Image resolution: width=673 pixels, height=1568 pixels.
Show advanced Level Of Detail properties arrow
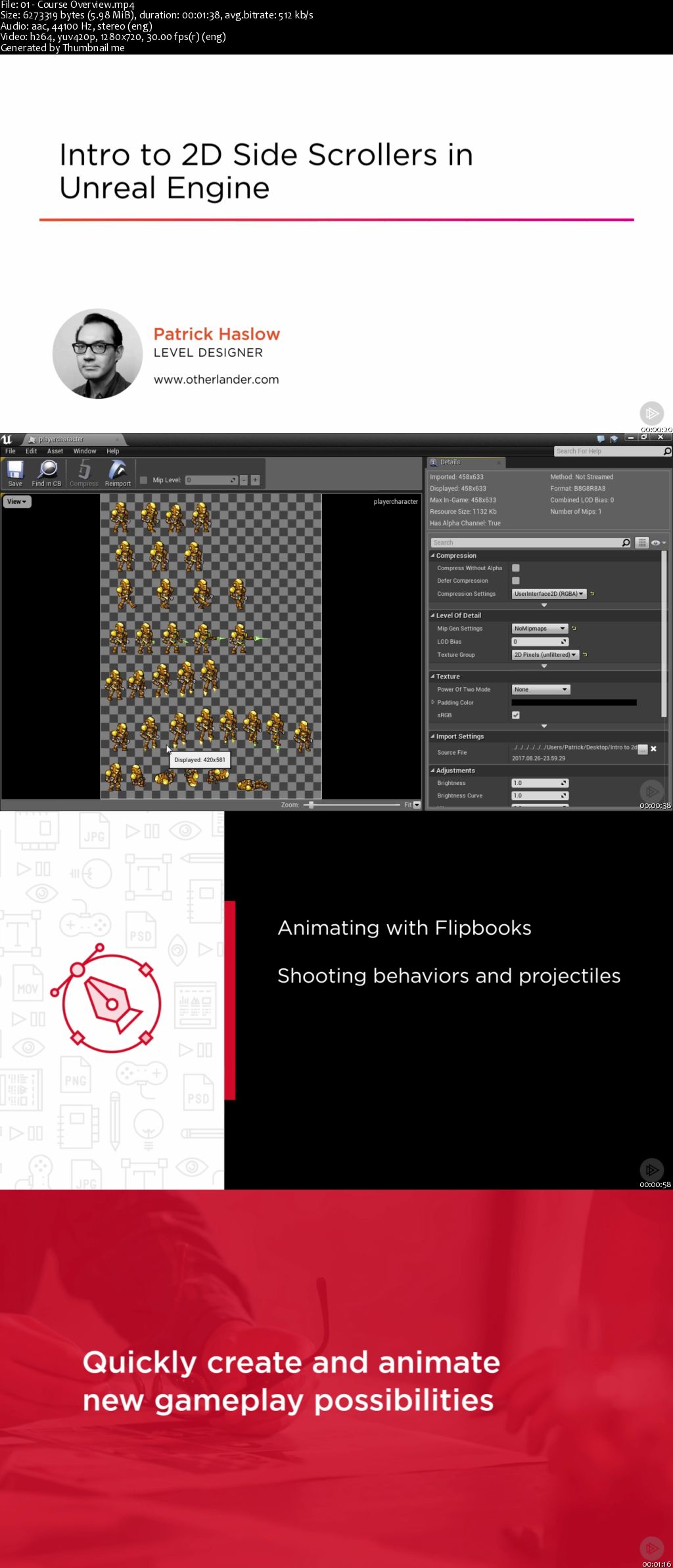coord(544,666)
